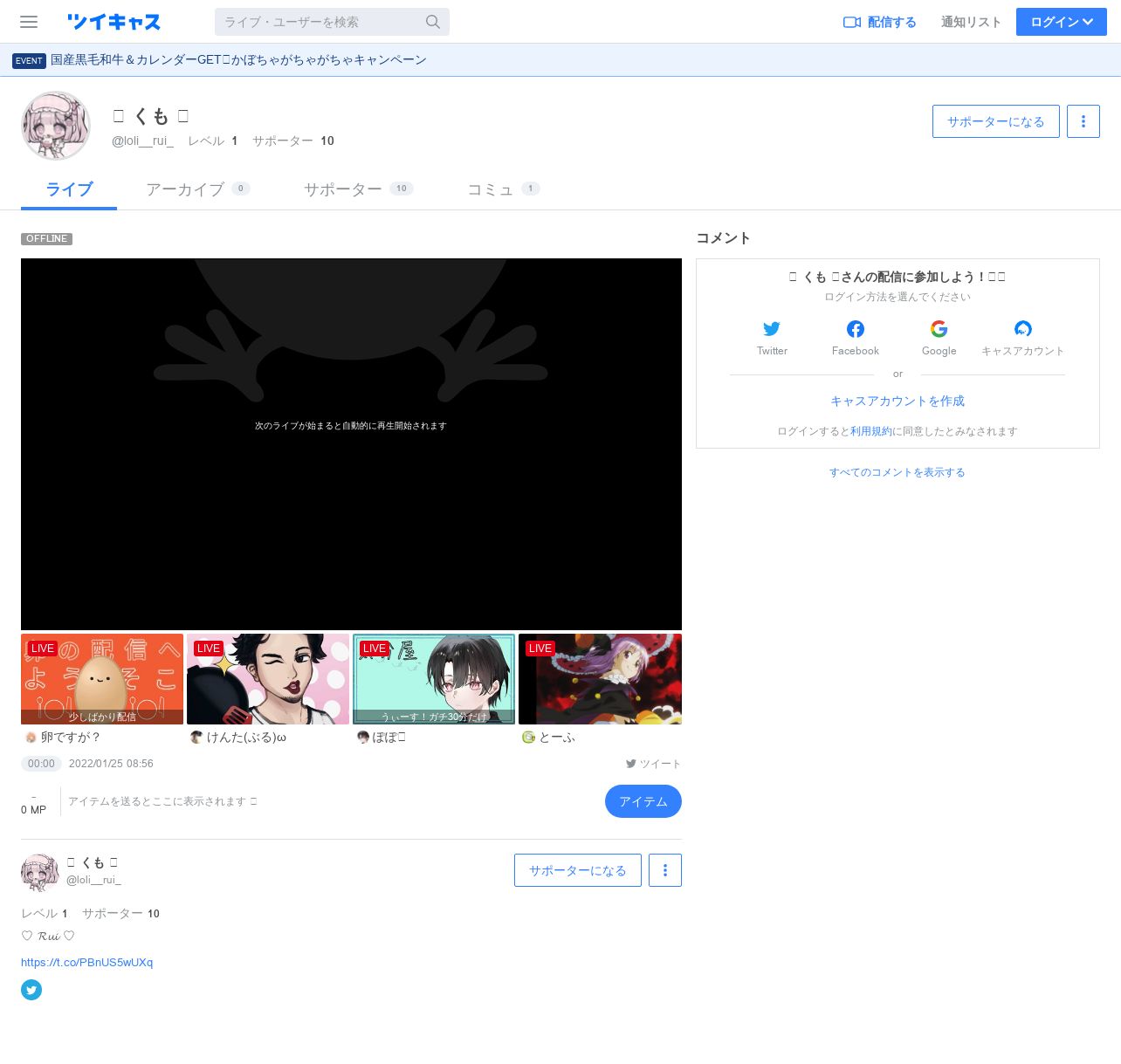Image resolution: width=1121 pixels, height=1064 pixels.
Task: Click the ぽぽ user avatar icon
Action: [x=362, y=738]
